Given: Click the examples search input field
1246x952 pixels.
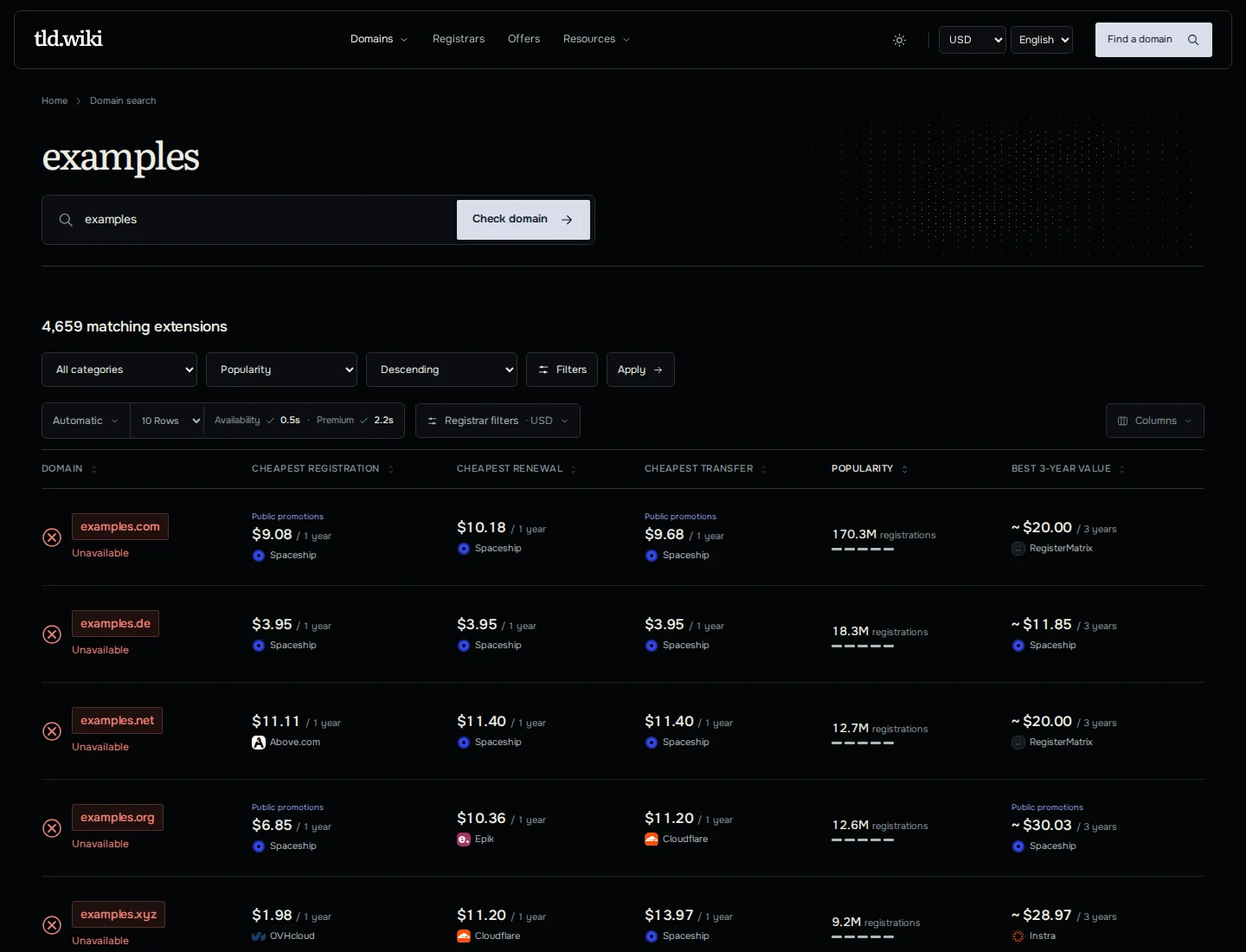Looking at the screenshot, I should (x=267, y=220).
